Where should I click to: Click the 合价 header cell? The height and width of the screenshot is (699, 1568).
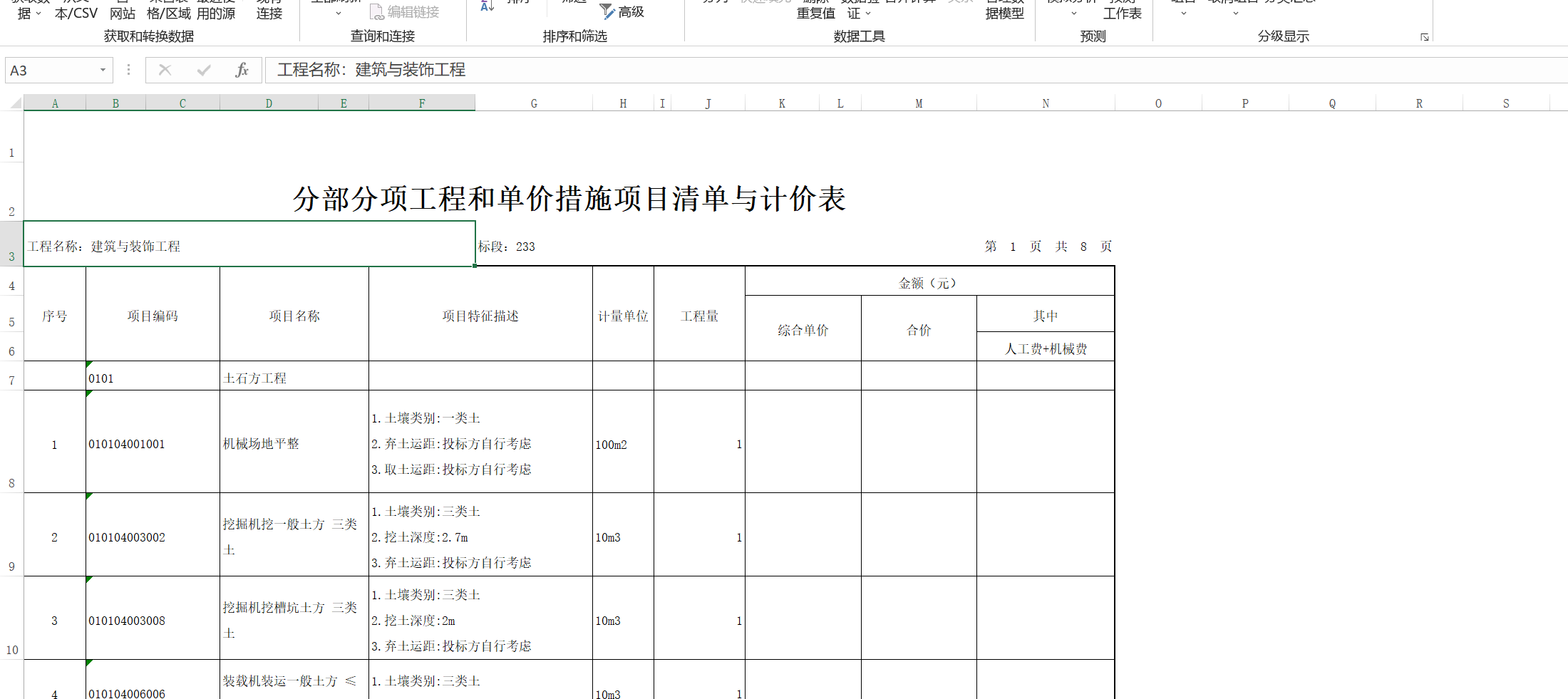click(x=919, y=329)
